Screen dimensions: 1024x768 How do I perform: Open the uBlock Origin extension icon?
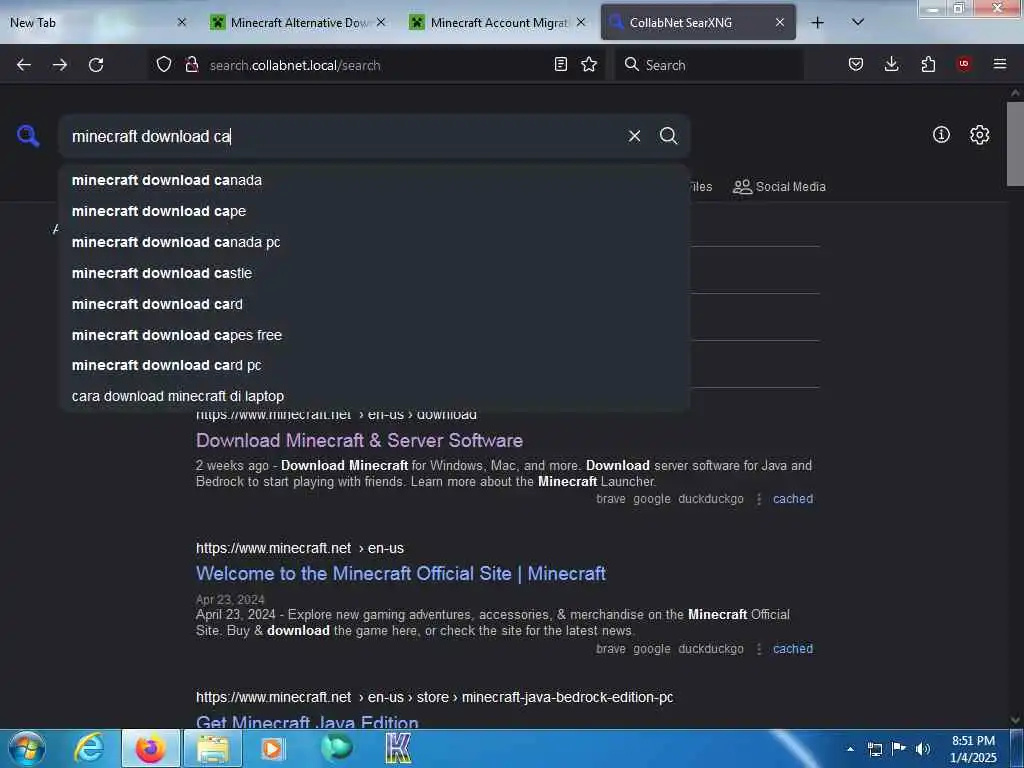[x=964, y=64]
